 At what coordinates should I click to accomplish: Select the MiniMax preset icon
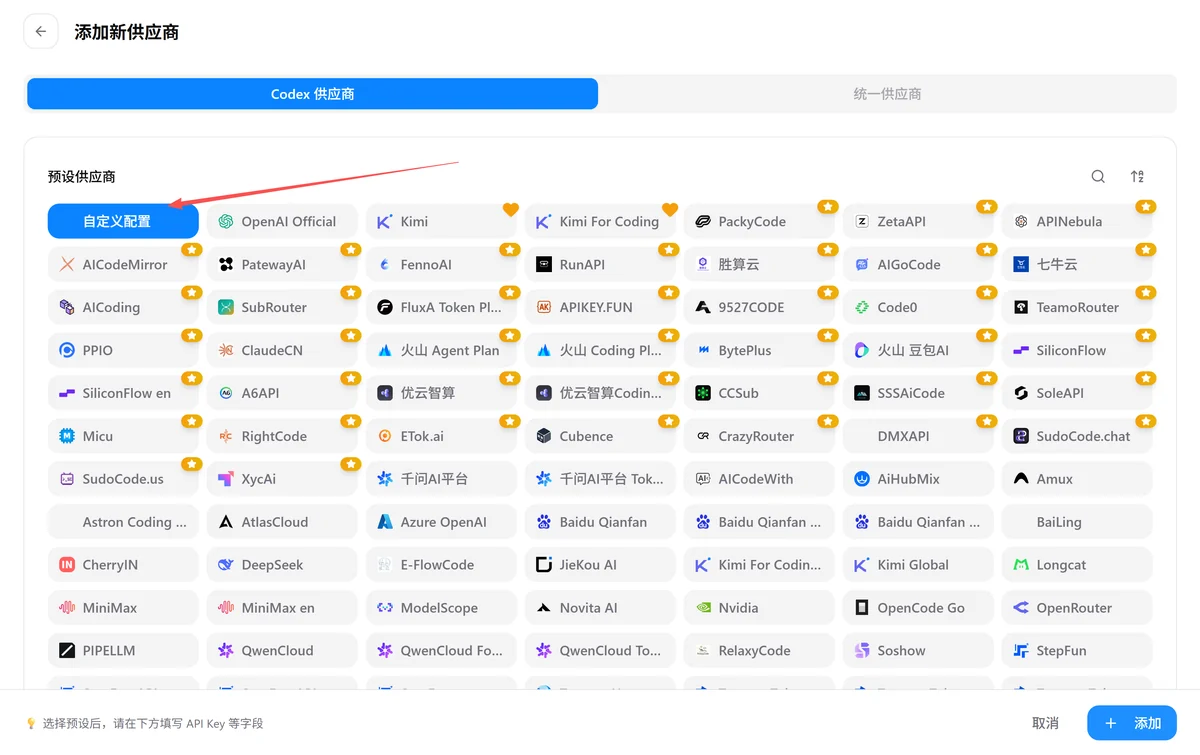pos(67,608)
